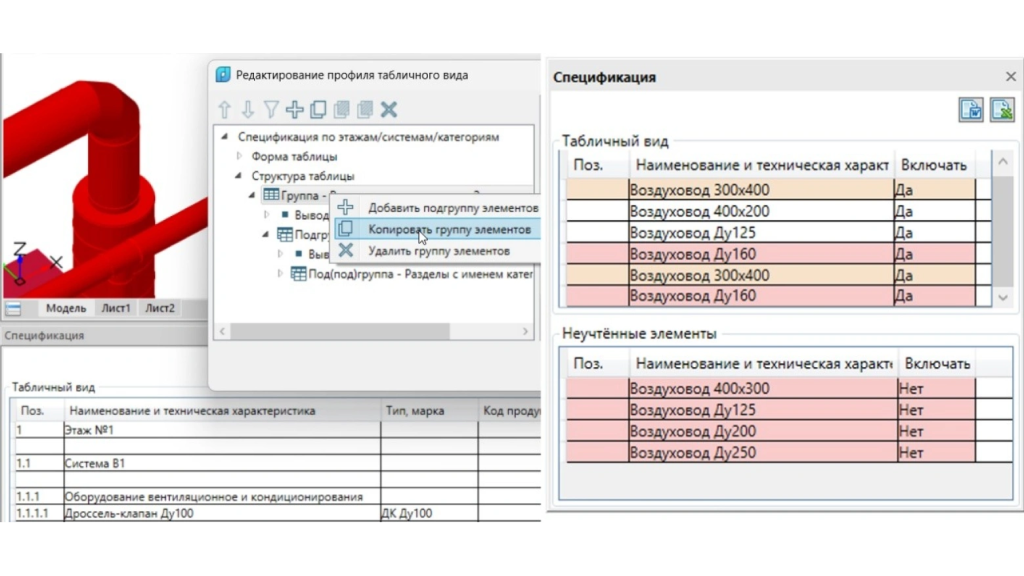This screenshot has width=1024, height=576.
Task: Click the export to Excel icon
Action: 1002,110
